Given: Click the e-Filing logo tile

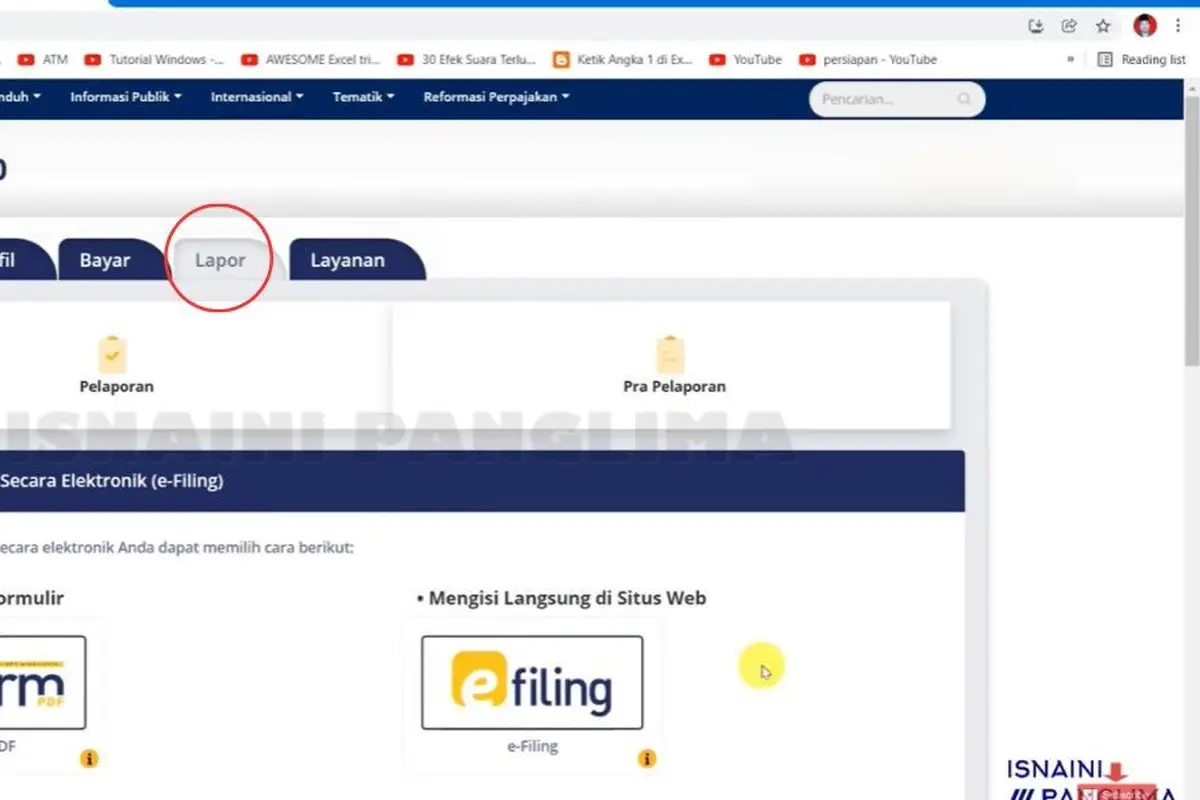Looking at the screenshot, I should pyautogui.click(x=532, y=683).
